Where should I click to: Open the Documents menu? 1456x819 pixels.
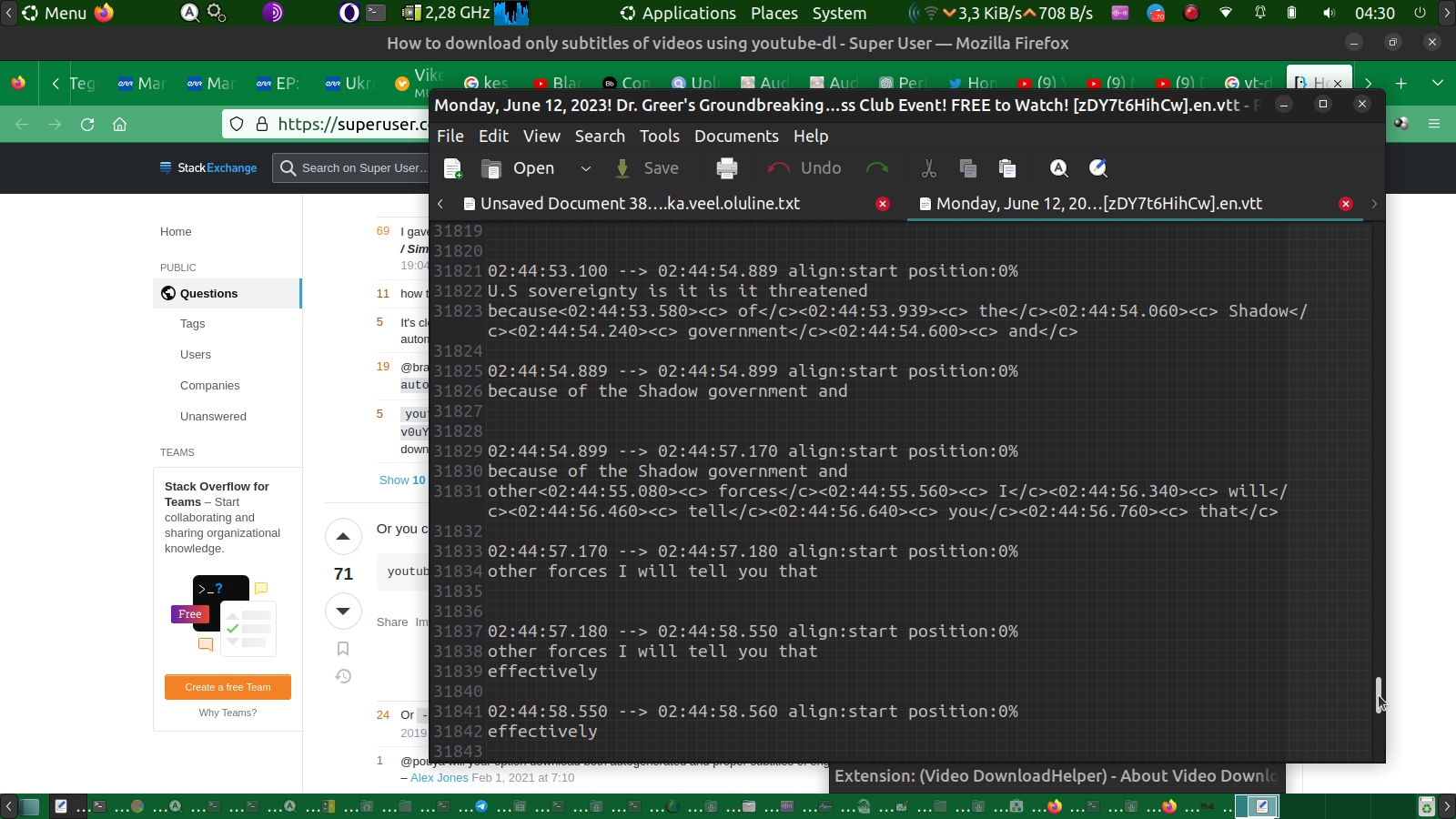[736, 136]
